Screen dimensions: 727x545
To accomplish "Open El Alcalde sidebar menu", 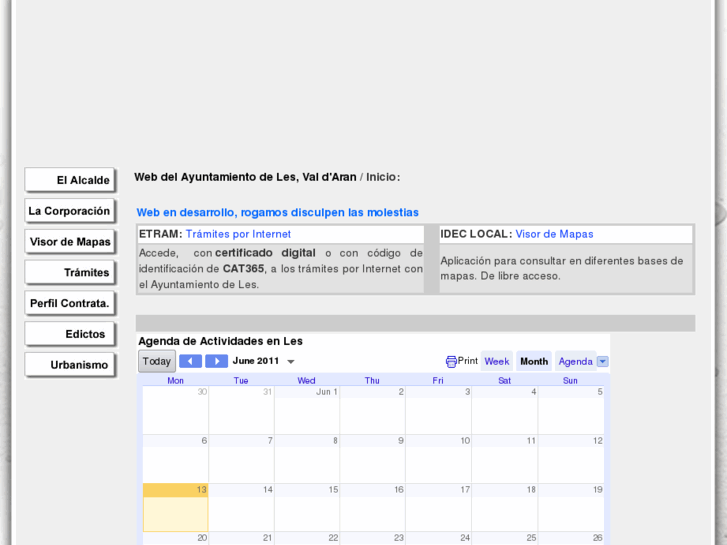I will click(x=70, y=180).
